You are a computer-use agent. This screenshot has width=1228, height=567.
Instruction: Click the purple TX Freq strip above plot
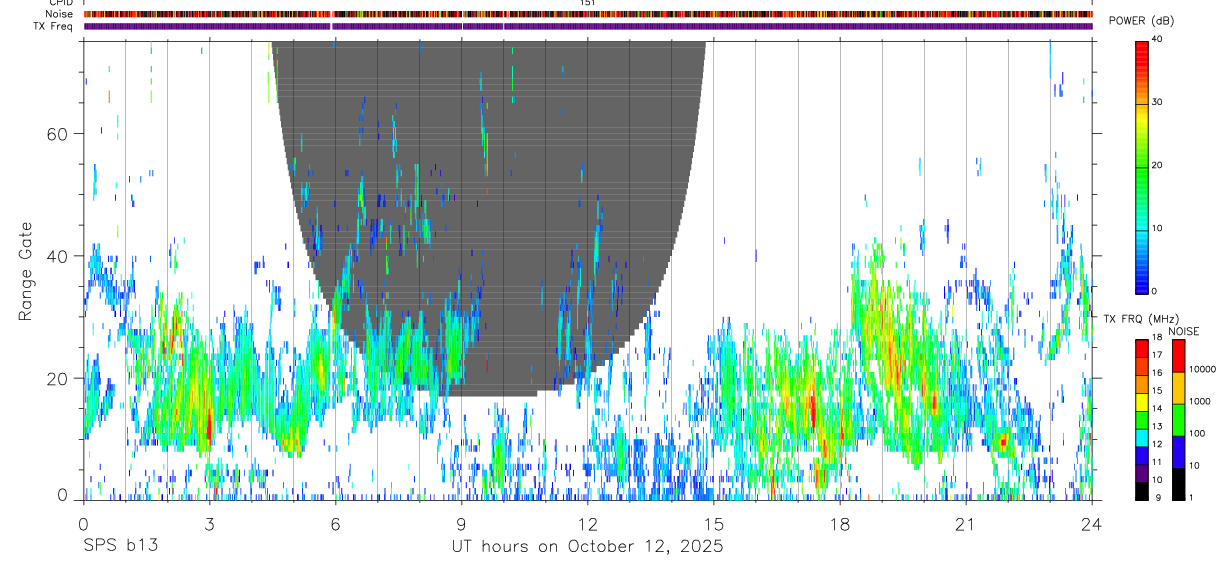[x=588, y=26]
